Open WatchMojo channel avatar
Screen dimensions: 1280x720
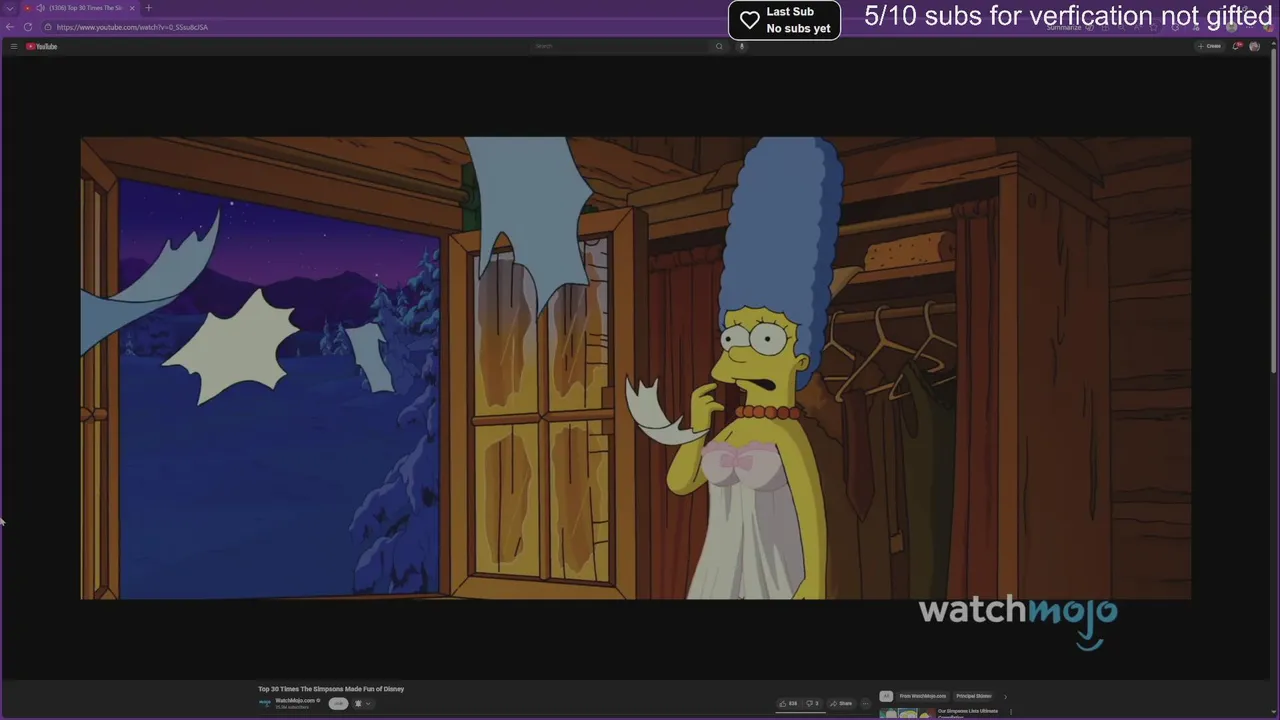click(x=265, y=703)
